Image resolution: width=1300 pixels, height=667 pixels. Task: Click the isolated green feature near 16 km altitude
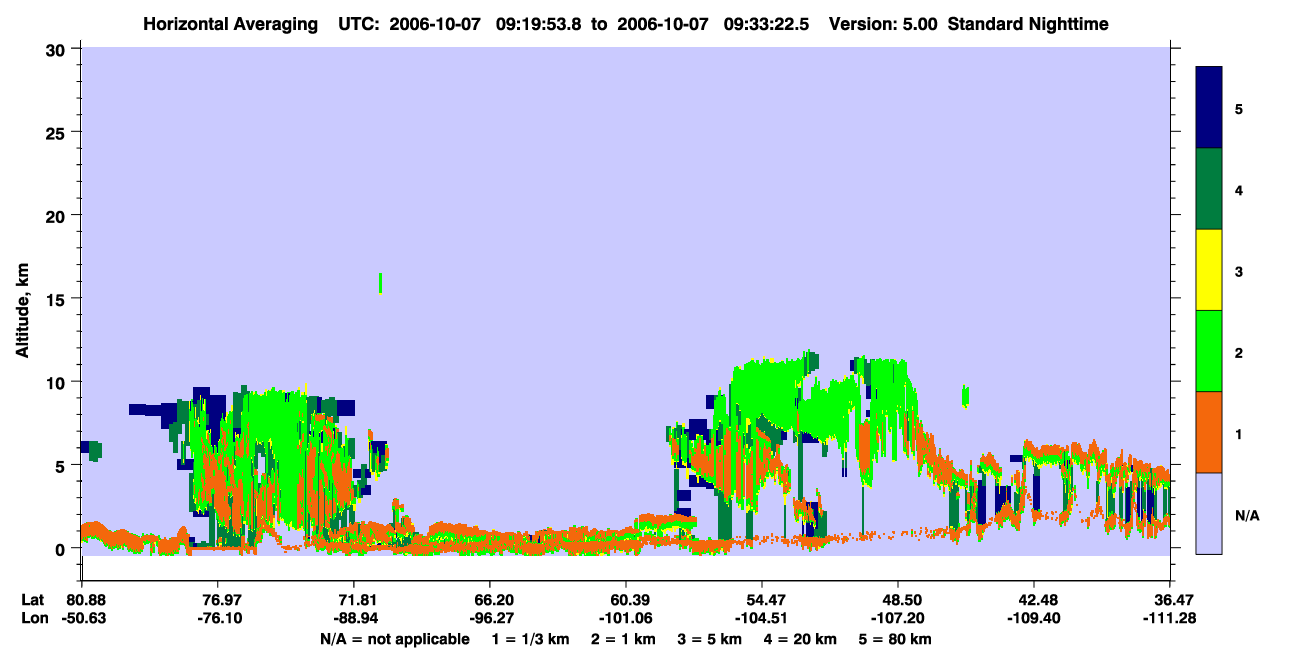point(380,283)
